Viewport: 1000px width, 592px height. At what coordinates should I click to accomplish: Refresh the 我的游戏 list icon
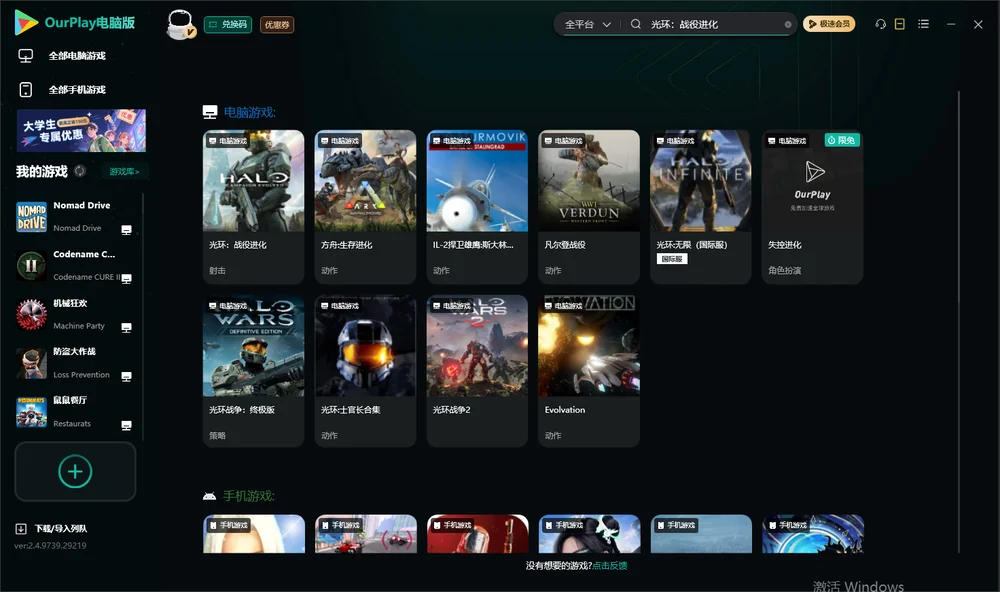[x=80, y=171]
